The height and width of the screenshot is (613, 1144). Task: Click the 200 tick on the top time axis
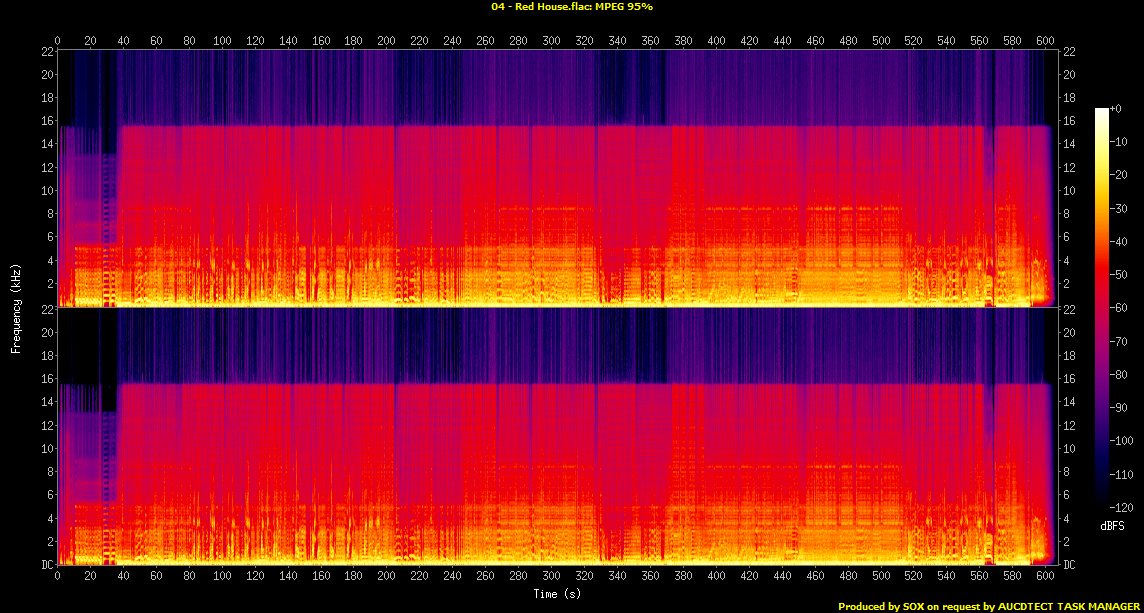(386, 41)
